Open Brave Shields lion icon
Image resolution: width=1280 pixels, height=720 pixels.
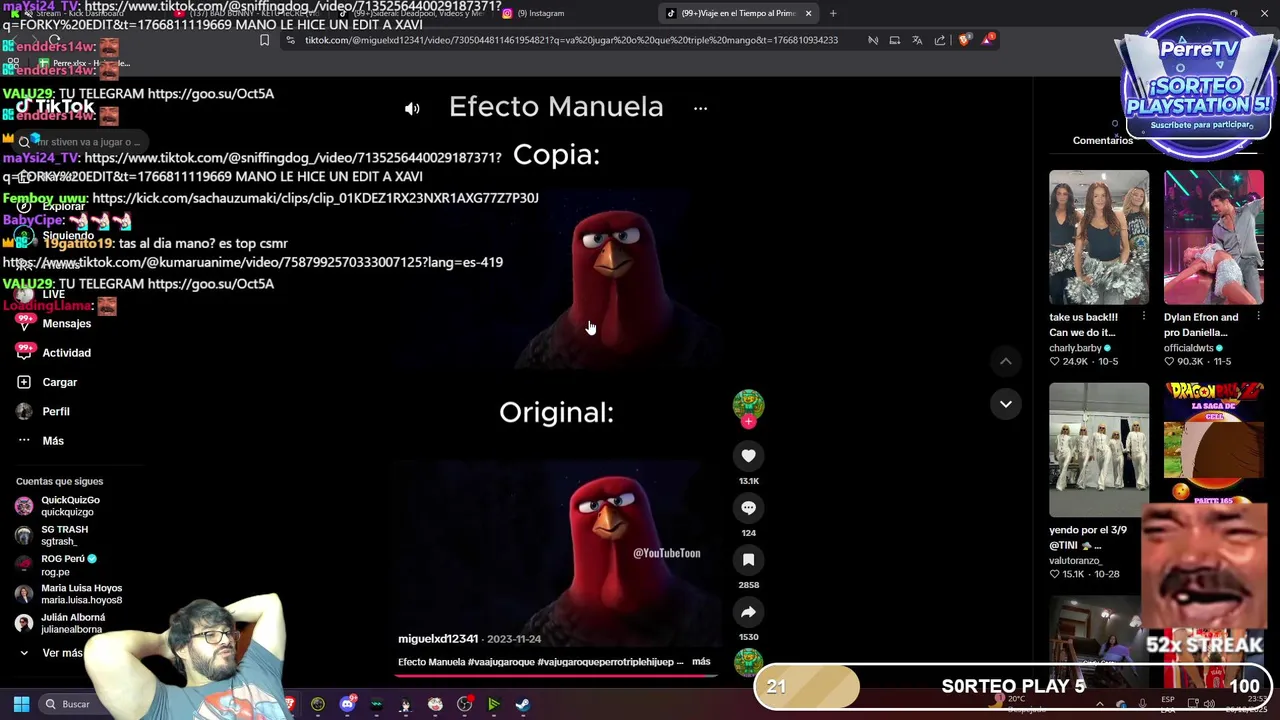(x=964, y=40)
